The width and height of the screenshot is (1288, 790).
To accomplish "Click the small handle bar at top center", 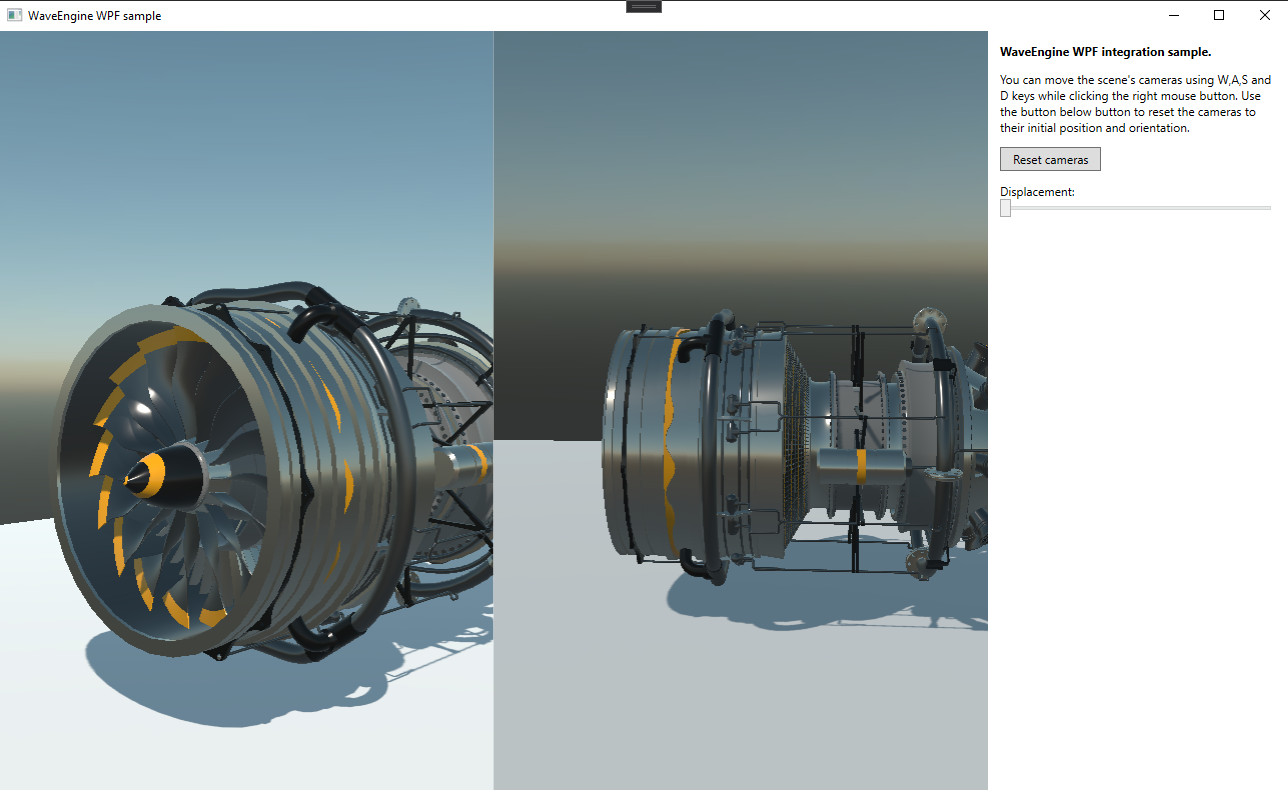I will pos(644,6).
